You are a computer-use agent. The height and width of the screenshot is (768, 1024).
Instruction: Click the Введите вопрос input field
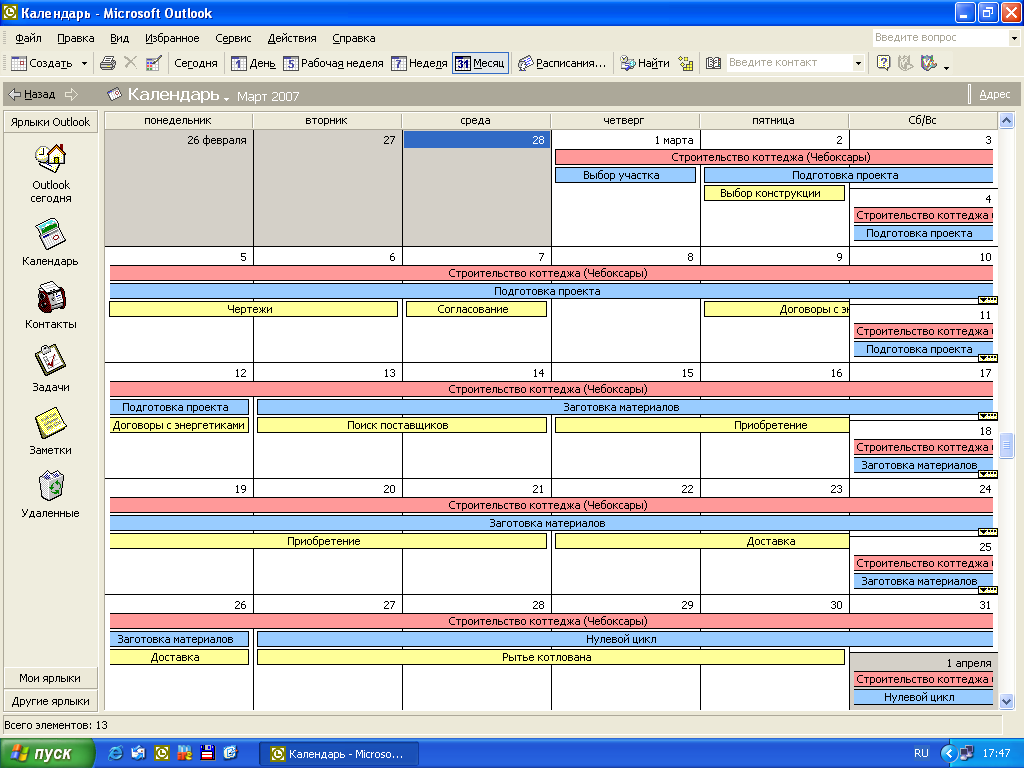coord(940,38)
